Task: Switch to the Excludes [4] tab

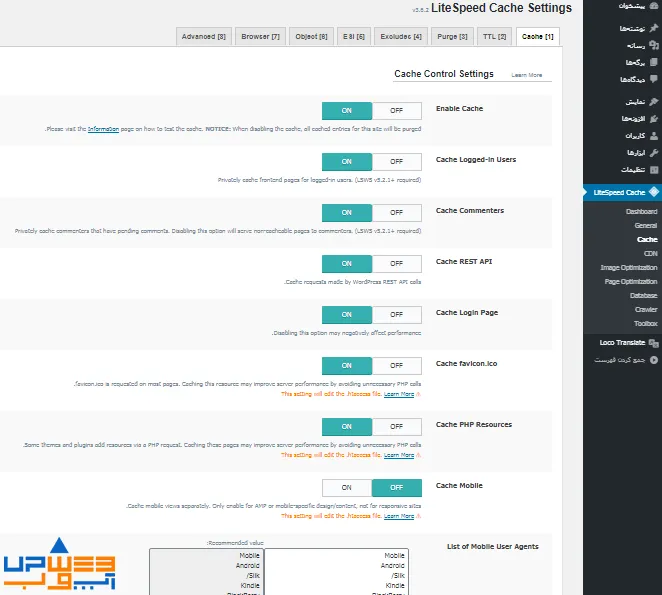Action: point(401,37)
